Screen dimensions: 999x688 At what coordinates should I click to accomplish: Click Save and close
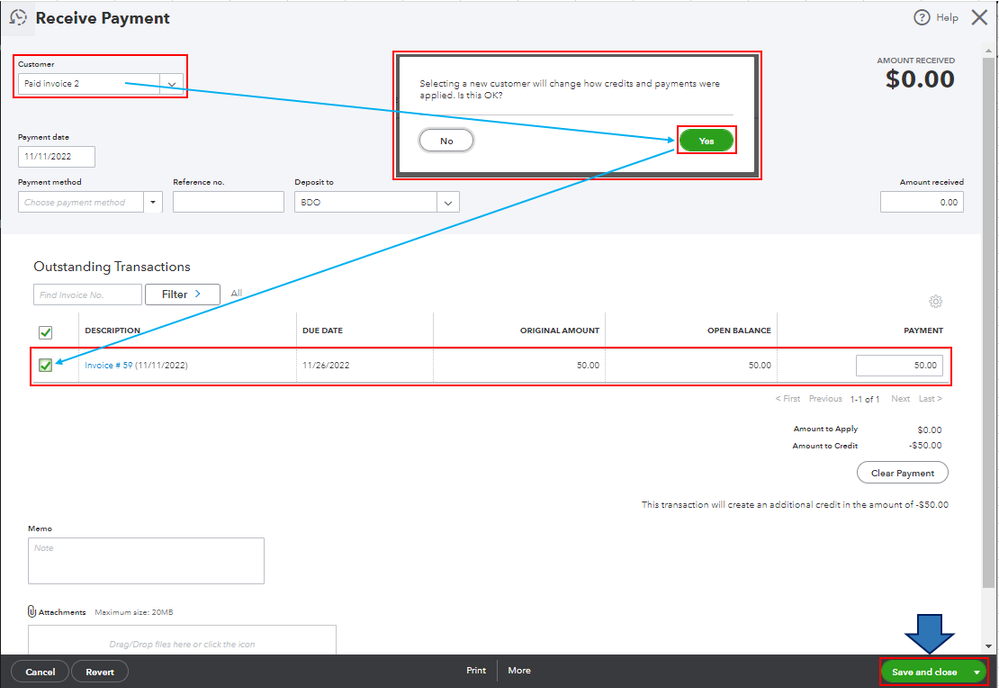[x=924, y=672]
